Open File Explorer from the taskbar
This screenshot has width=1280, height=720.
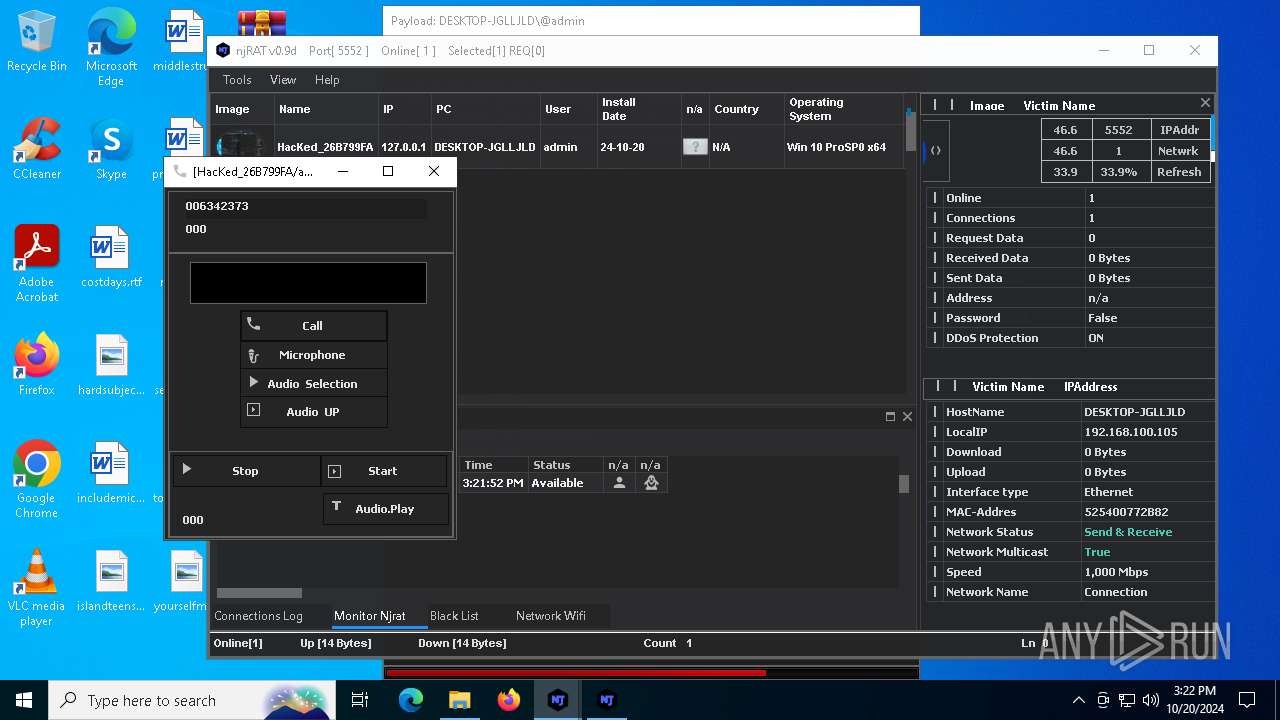[x=459, y=700]
